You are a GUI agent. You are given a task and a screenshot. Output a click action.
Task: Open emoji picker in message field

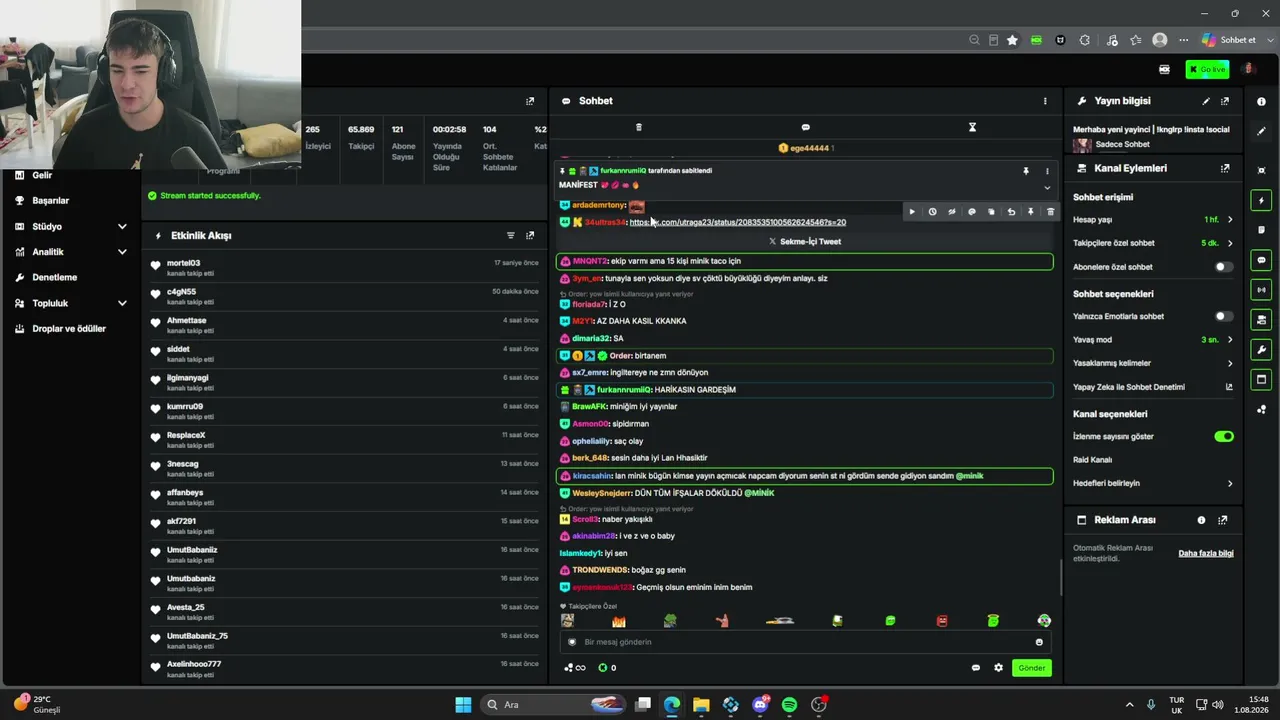tap(1039, 642)
